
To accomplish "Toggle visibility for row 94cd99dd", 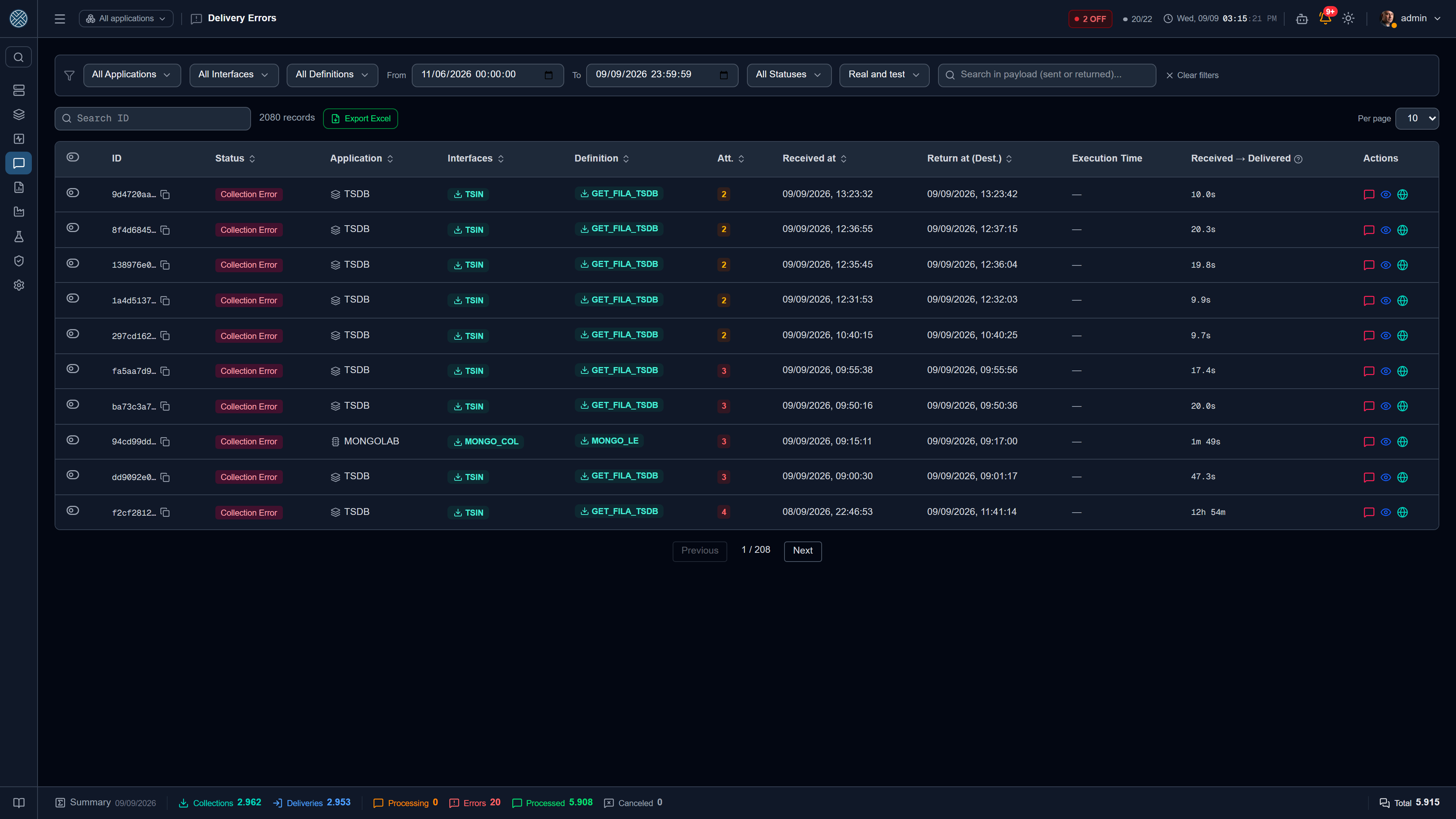I will point(73,440).
